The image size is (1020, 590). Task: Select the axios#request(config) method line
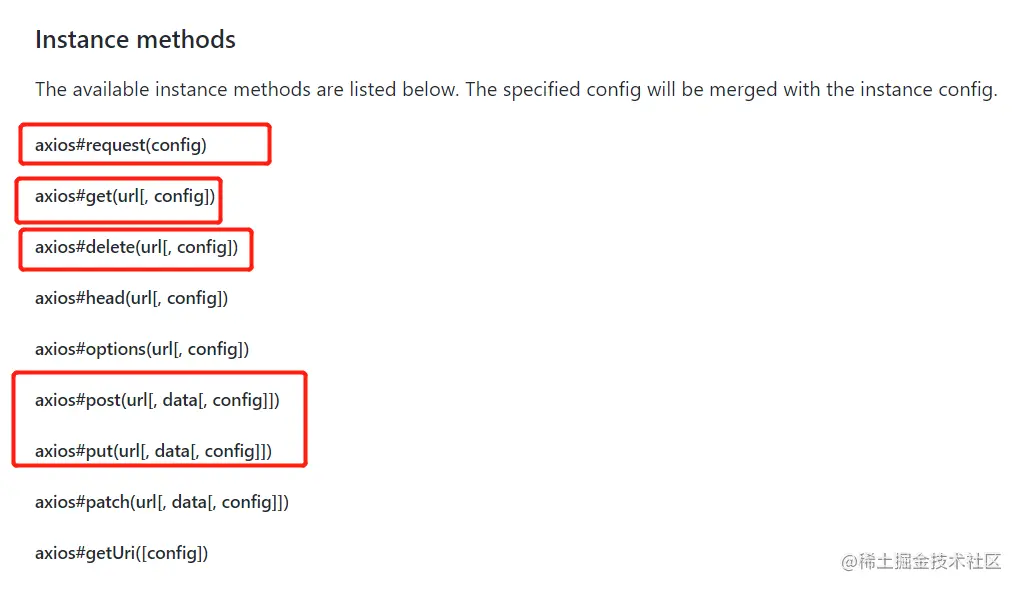[x=121, y=145]
